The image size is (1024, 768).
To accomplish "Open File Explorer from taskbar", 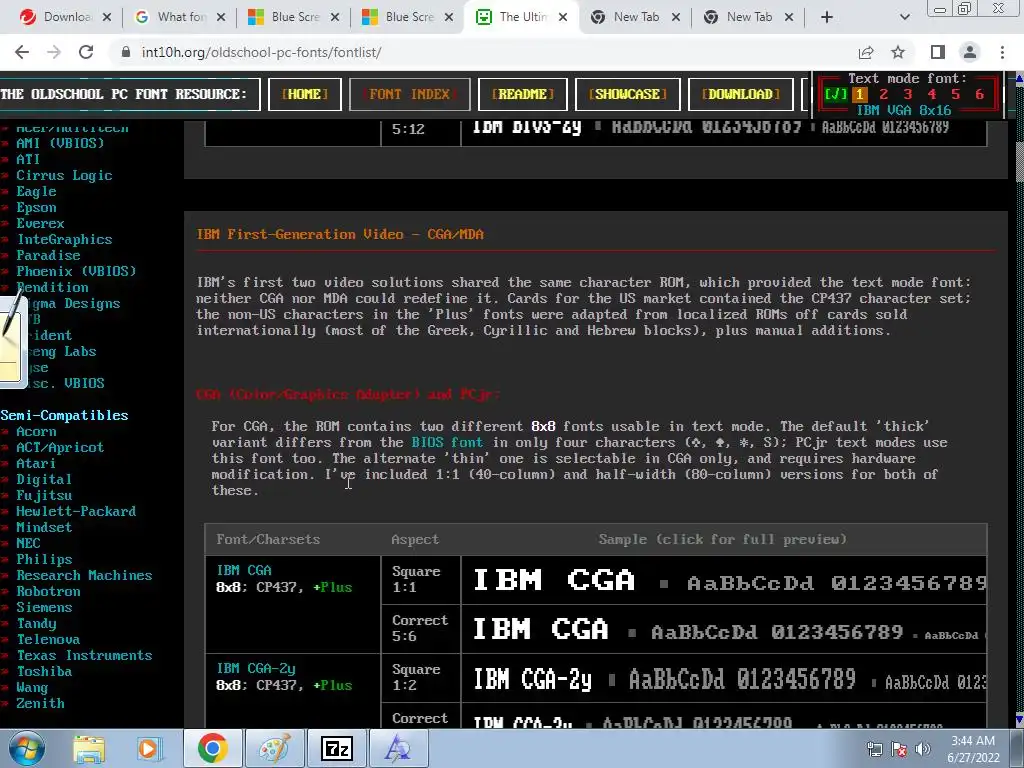I will tap(89, 749).
